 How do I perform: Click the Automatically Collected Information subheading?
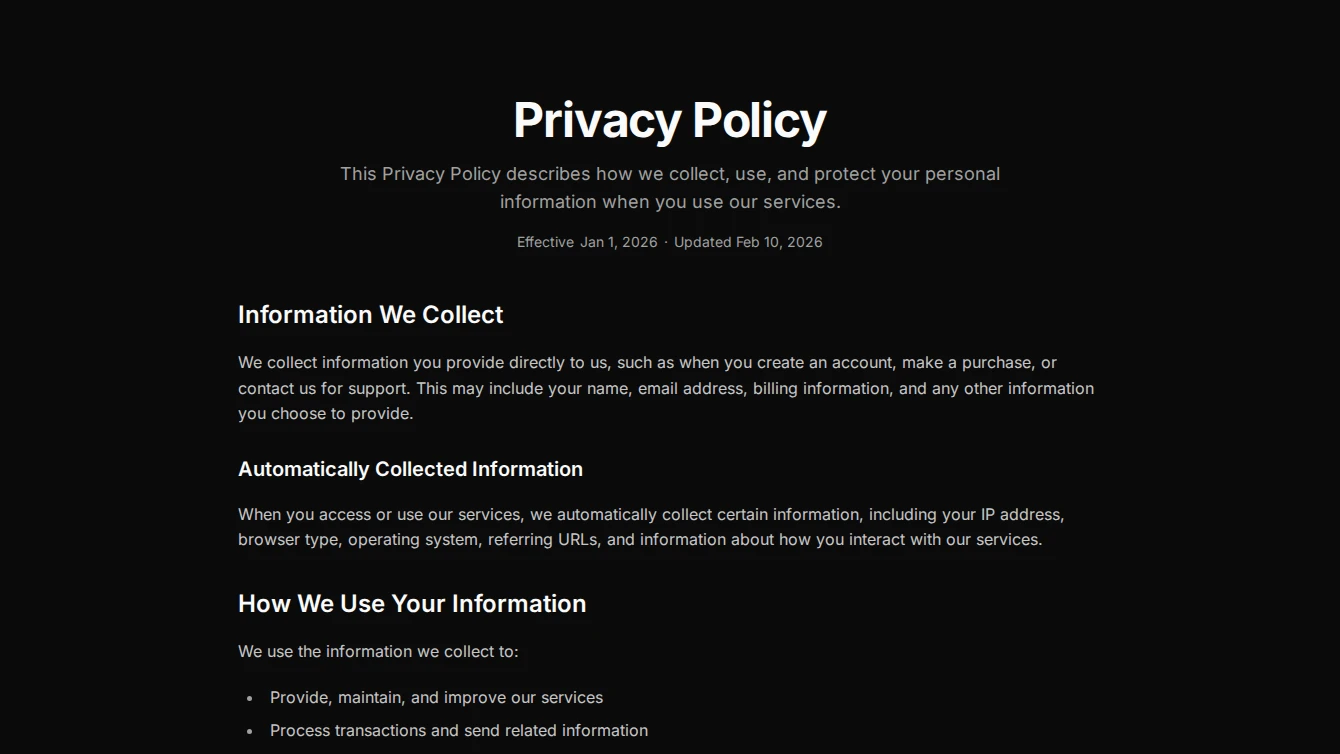pos(410,469)
